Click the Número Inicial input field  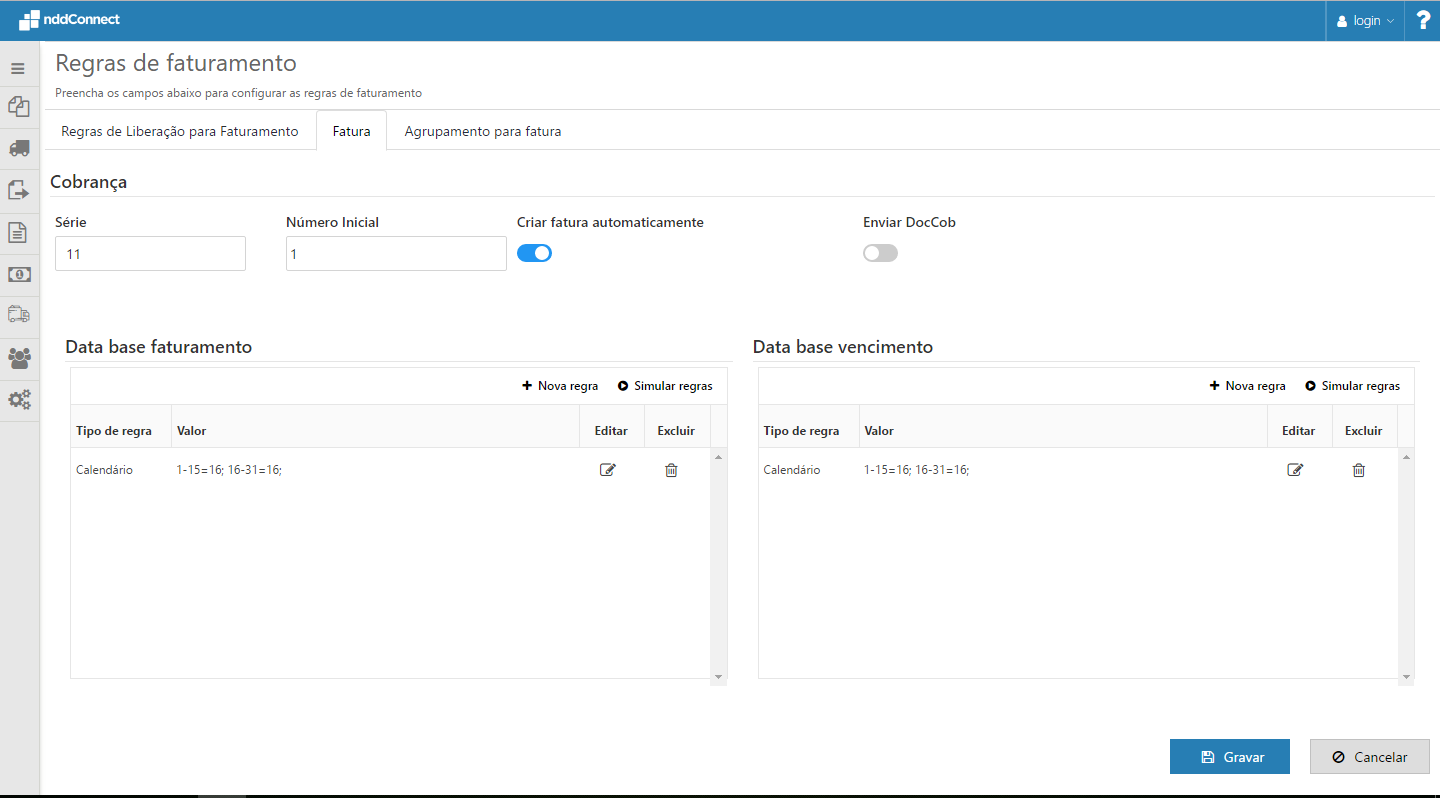(x=396, y=254)
